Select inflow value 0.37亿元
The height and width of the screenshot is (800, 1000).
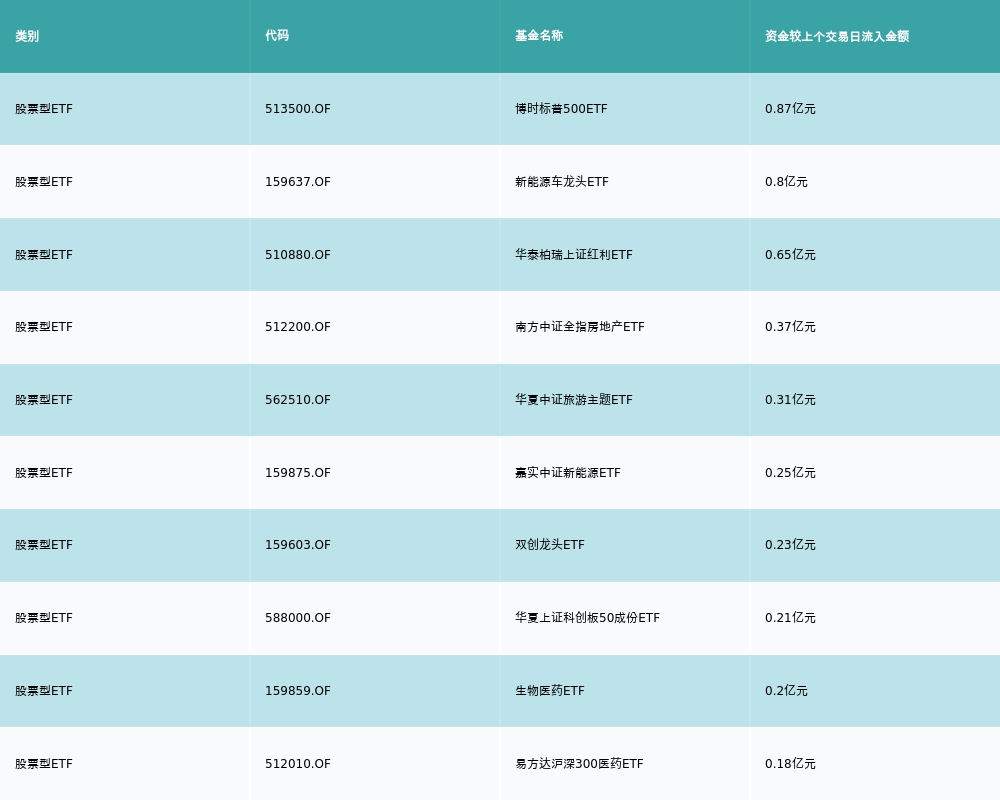(x=790, y=327)
